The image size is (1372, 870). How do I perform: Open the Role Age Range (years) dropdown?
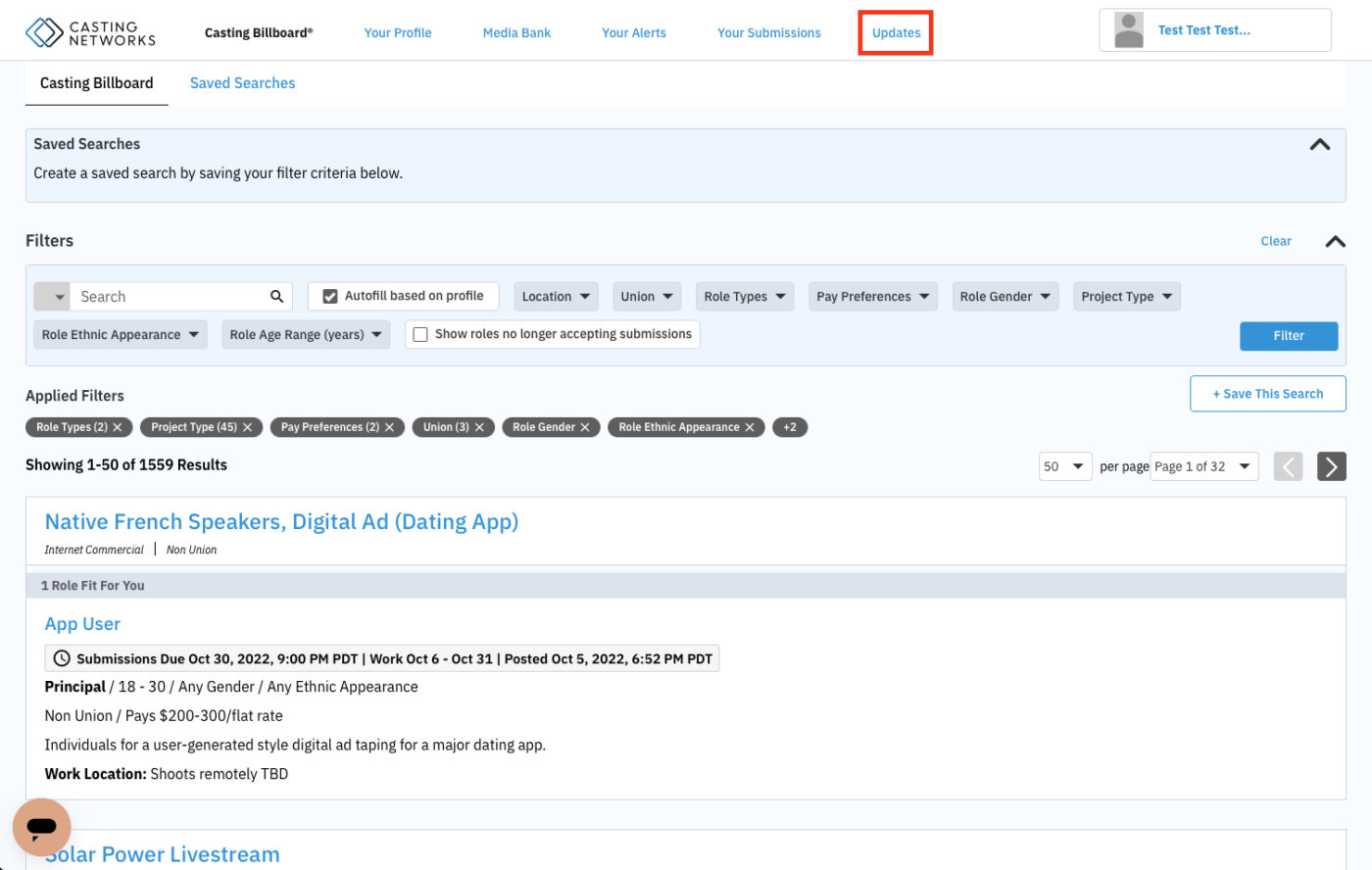tap(306, 334)
